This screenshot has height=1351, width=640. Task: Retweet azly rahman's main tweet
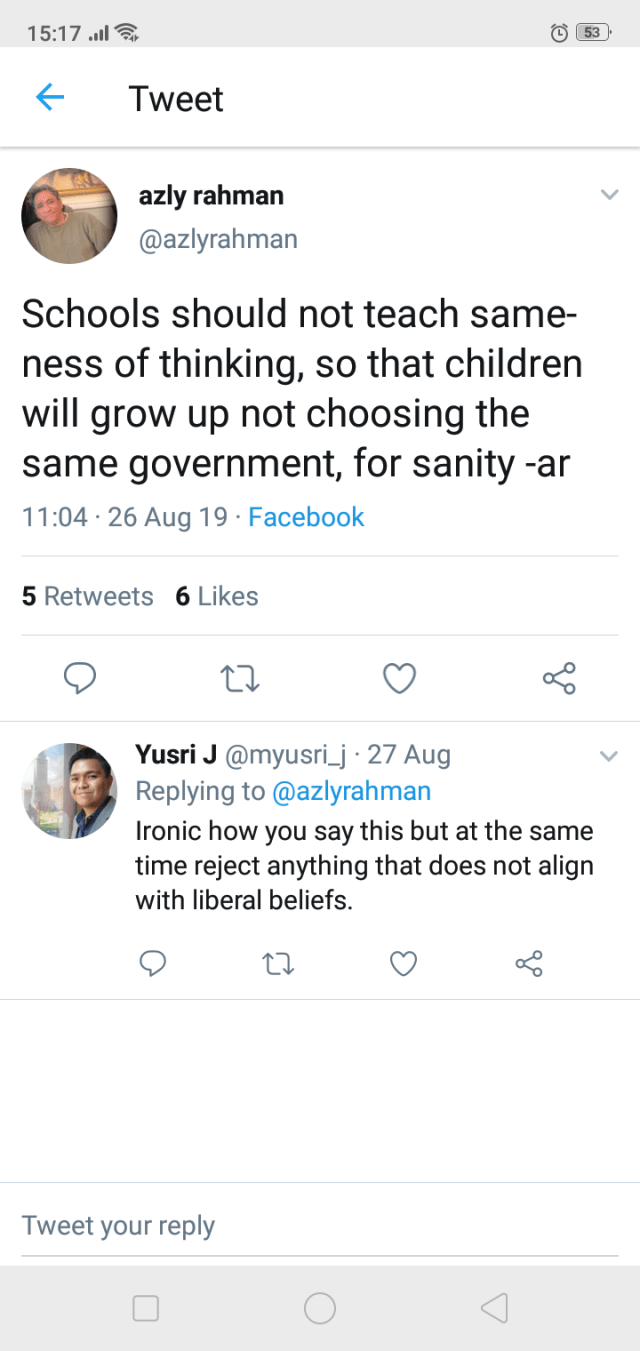click(x=240, y=680)
